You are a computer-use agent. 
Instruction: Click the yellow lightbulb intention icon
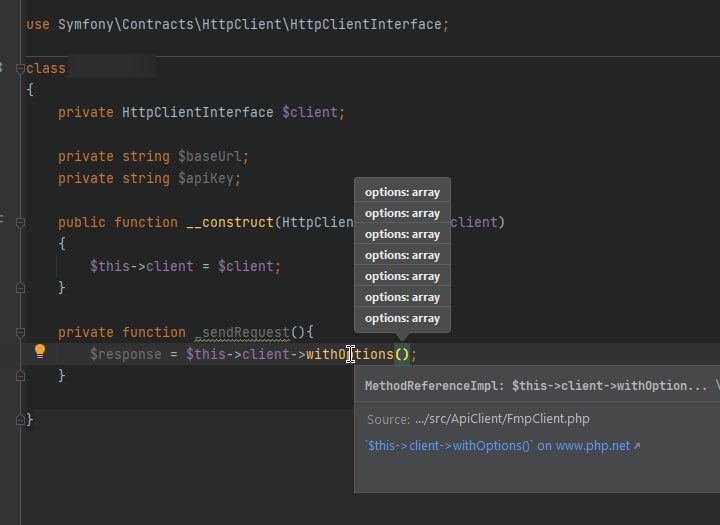pyautogui.click(x=40, y=351)
